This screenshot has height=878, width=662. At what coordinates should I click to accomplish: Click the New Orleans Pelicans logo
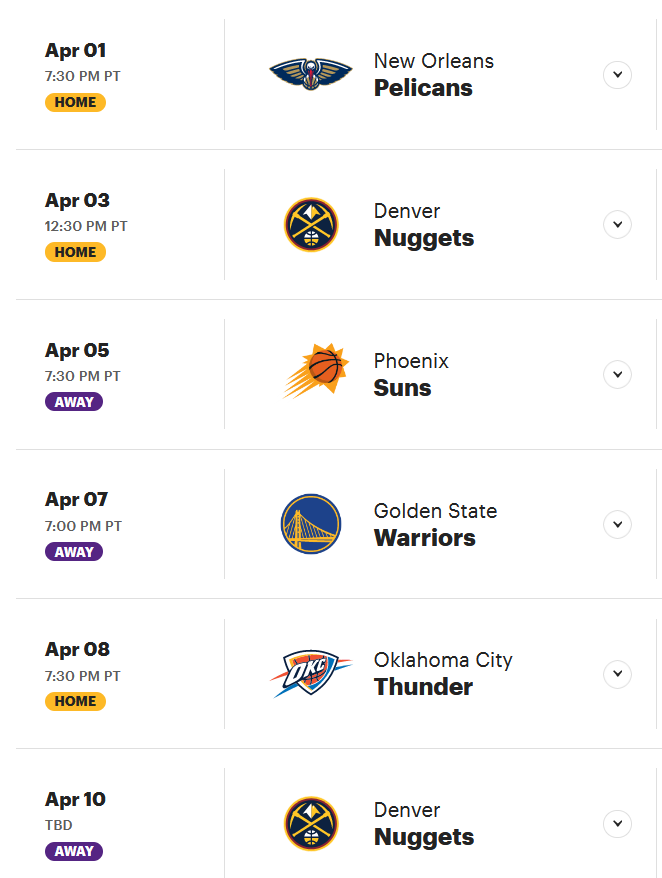pos(311,74)
